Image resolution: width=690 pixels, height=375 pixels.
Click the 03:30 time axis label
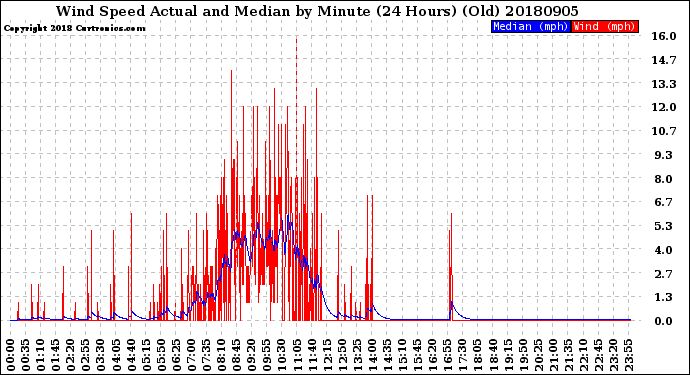point(101,355)
